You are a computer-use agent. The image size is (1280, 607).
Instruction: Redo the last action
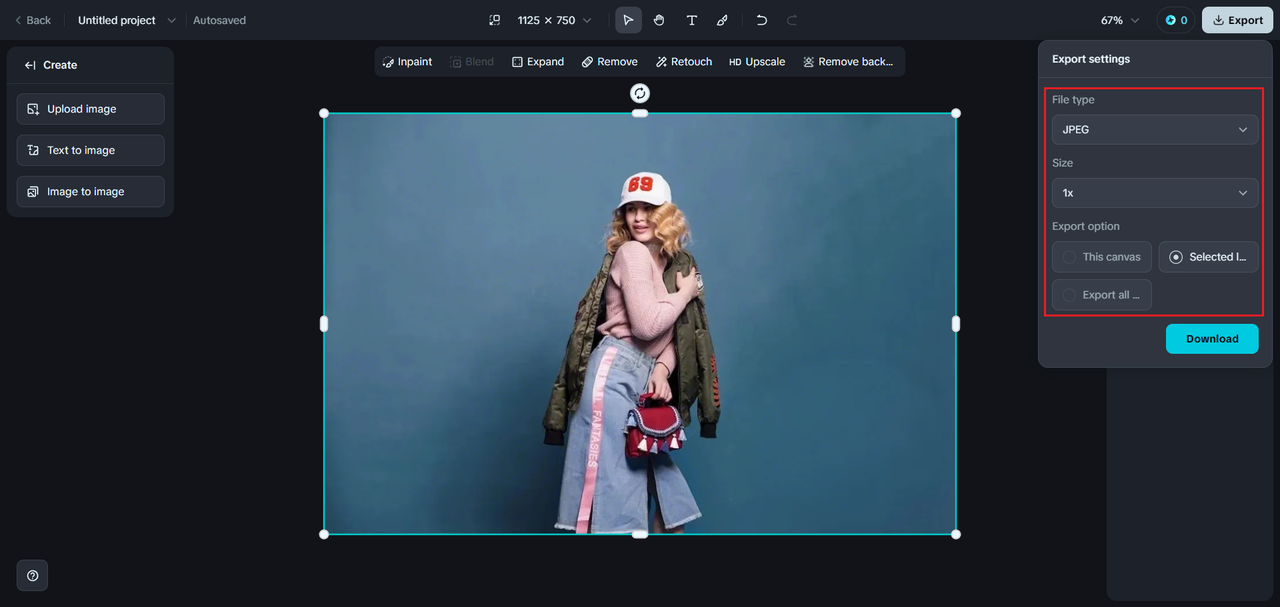(x=792, y=20)
